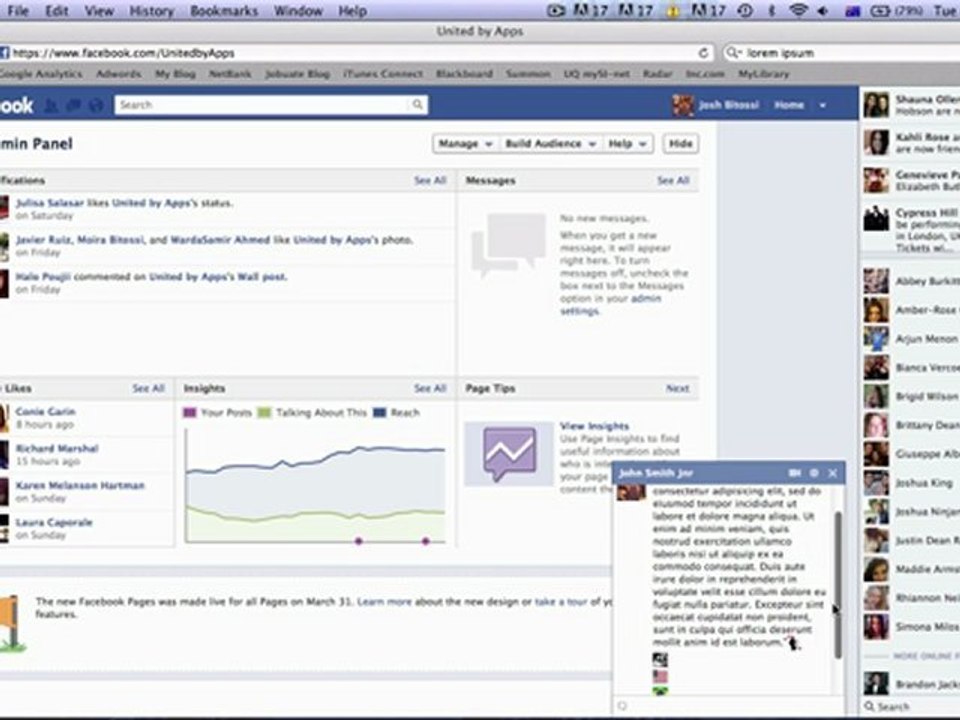Viewport: 960px width, 720px height.
Task: Open the File menu
Action: [x=18, y=10]
